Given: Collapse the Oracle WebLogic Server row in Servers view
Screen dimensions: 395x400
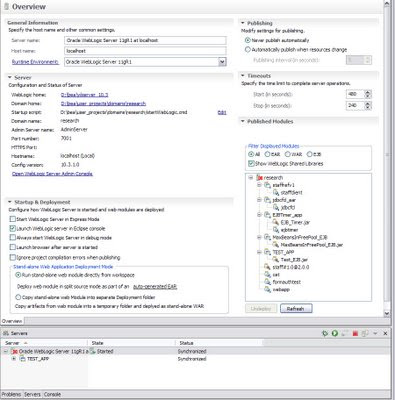Looking at the screenshot, I should point(6,351).
